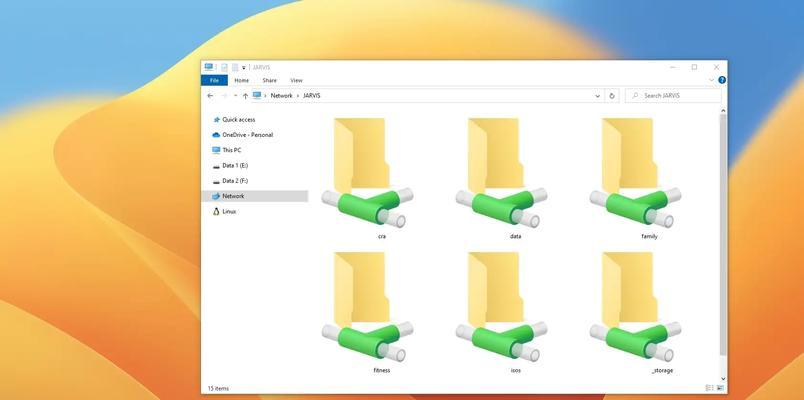Refresh the JARVIS folder view
Image resolution: width=804 pixels, height=400 pixels.
point(612,96)
